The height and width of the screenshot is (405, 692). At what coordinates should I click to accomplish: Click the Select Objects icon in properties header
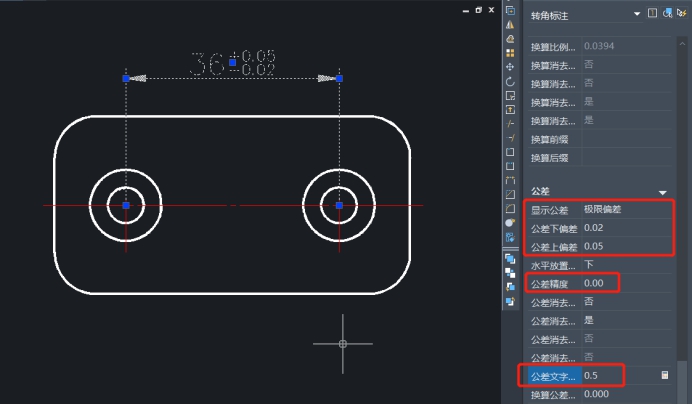pos(668,14)
